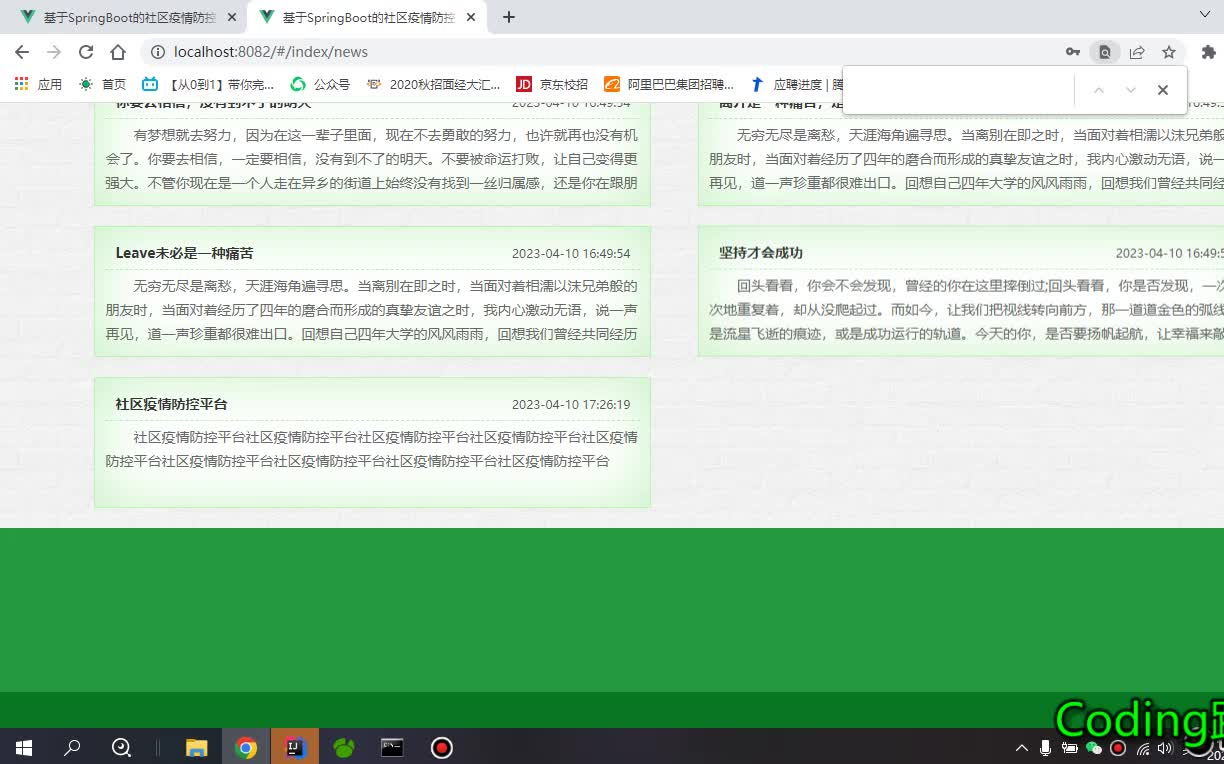
Task: Reload the current page
Action: pos(88,52)
